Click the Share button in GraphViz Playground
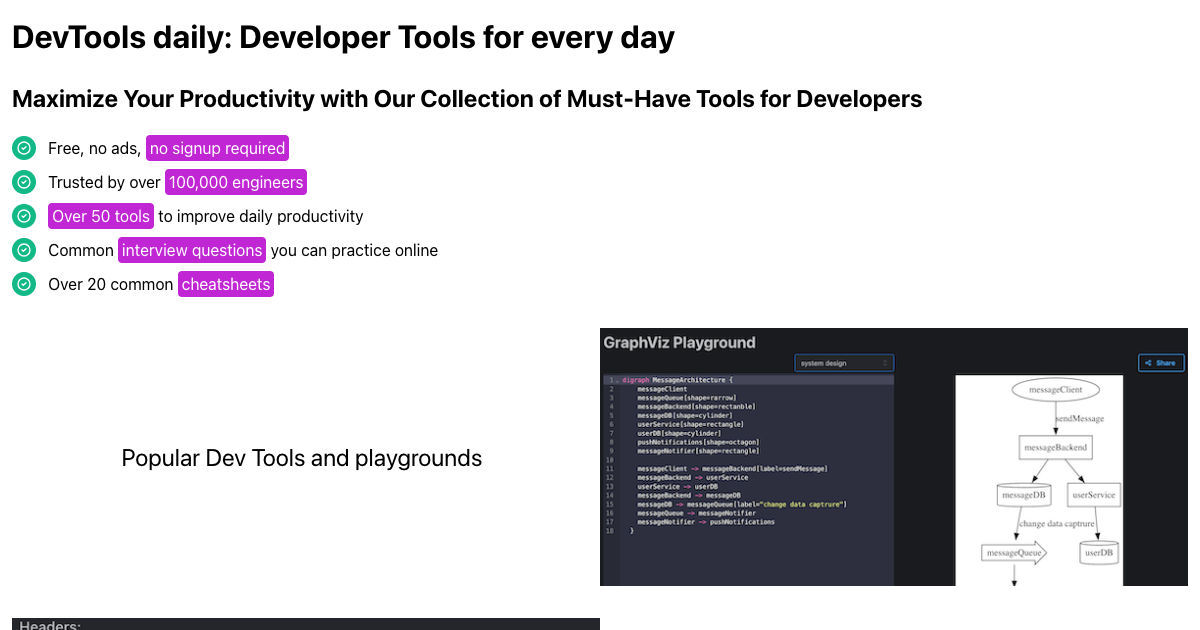1200x630 pixels. [1161, 363]
